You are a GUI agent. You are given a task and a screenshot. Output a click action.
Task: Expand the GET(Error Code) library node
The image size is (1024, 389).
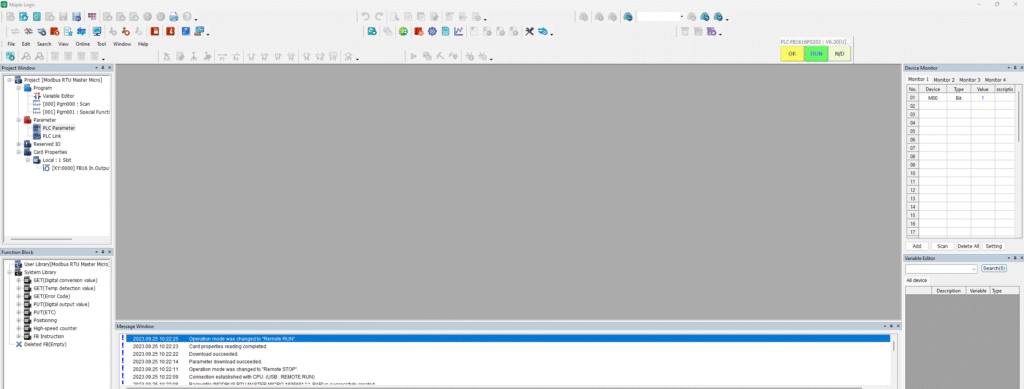pyautogui.click(x=19, y=296)
